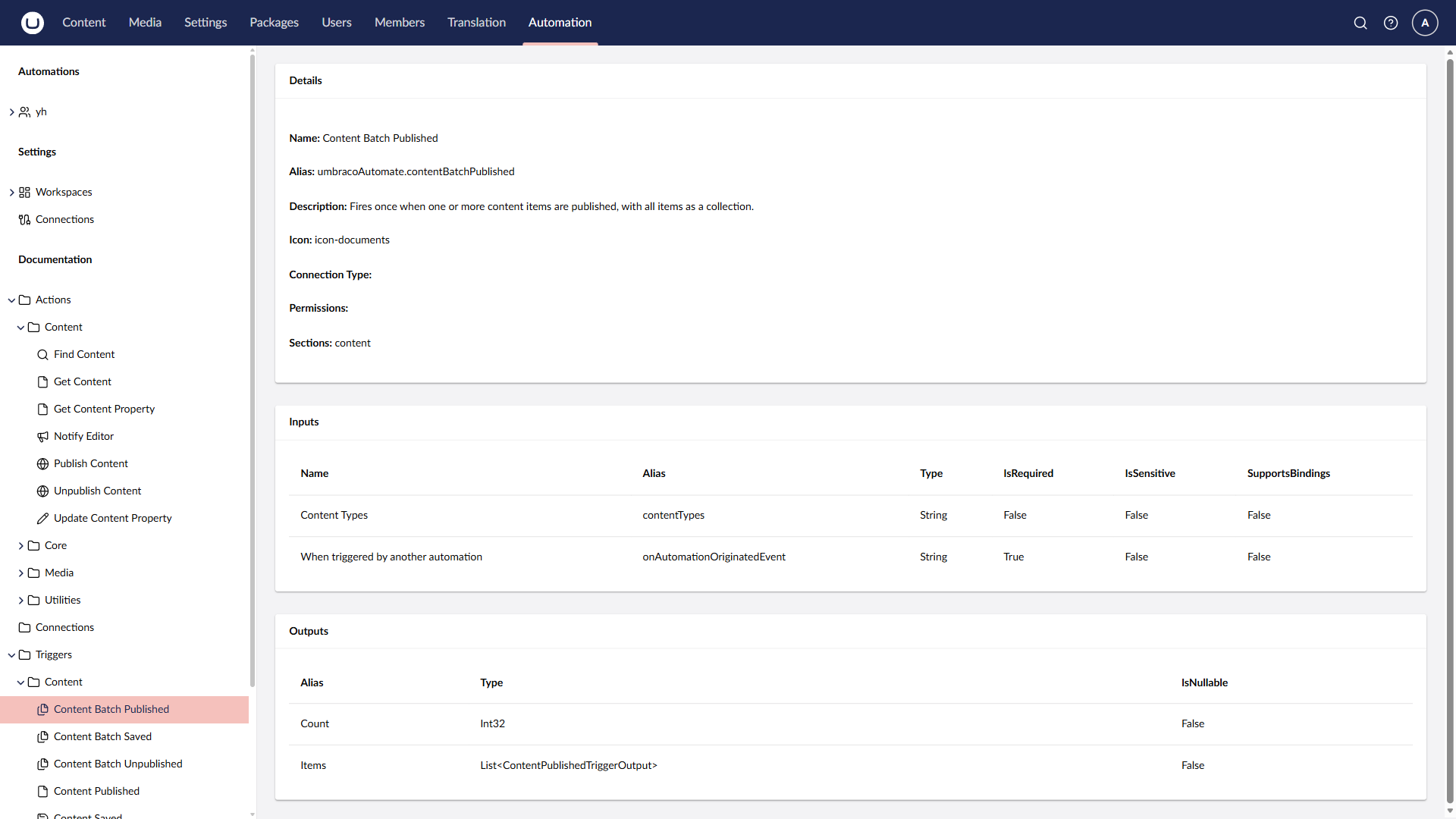Click the Update Content Property pencil icon
The image size is (1456, 819).
tap(43, 519)
